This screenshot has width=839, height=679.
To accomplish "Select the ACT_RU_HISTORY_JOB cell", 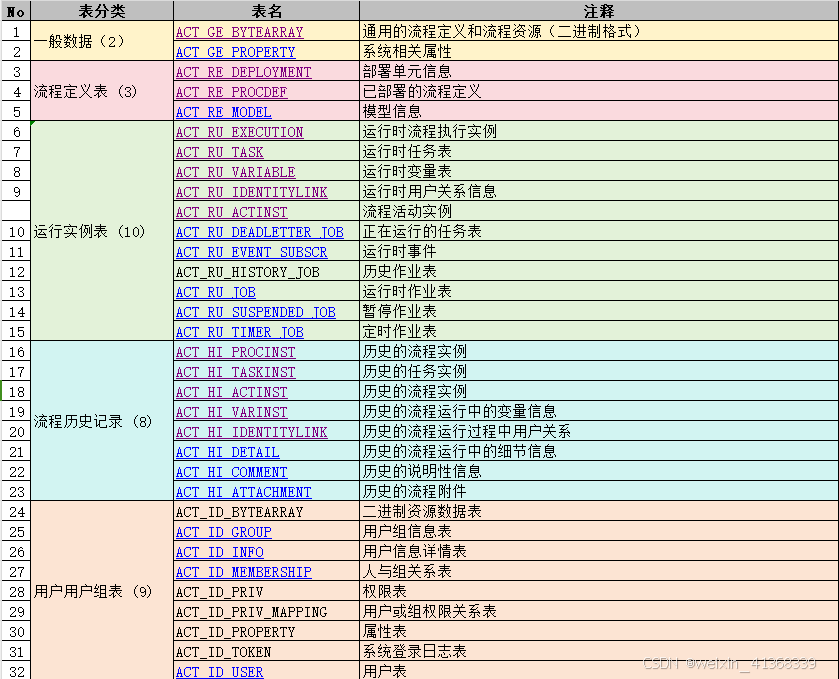I will (x=266, y=272).
